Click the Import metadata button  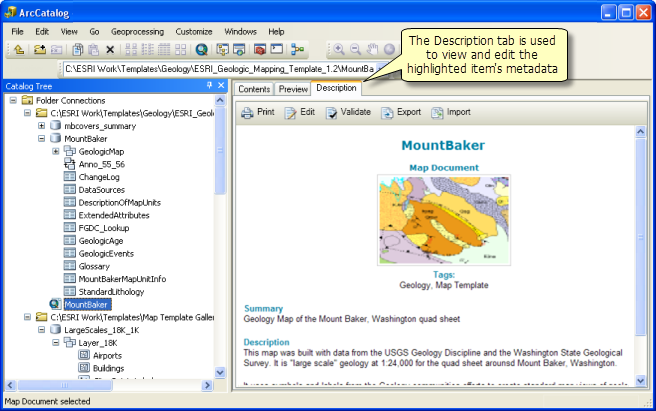click(x=451, y=112)
